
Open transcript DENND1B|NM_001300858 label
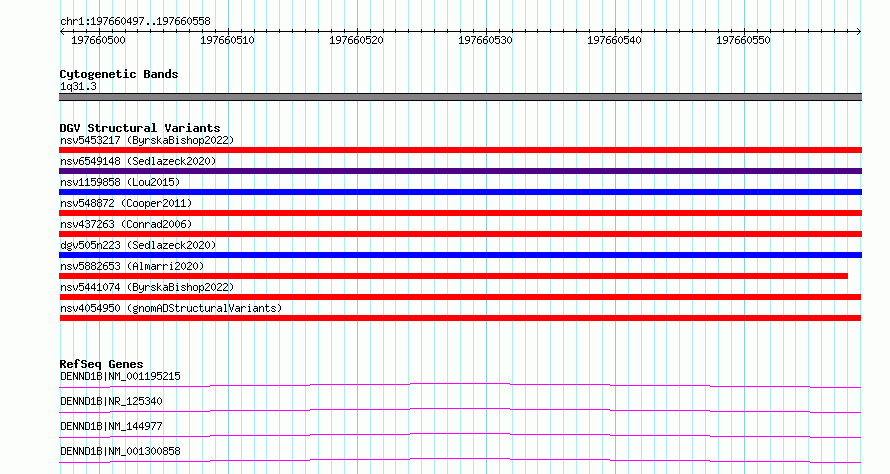coord(120,451)
